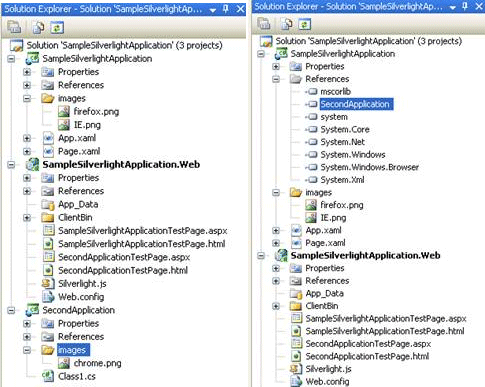Image resolution: width=485 pixels, height=387 pixels.
Task: Click the SecondApplication project icon in left panel
Action: pos(32,310)
